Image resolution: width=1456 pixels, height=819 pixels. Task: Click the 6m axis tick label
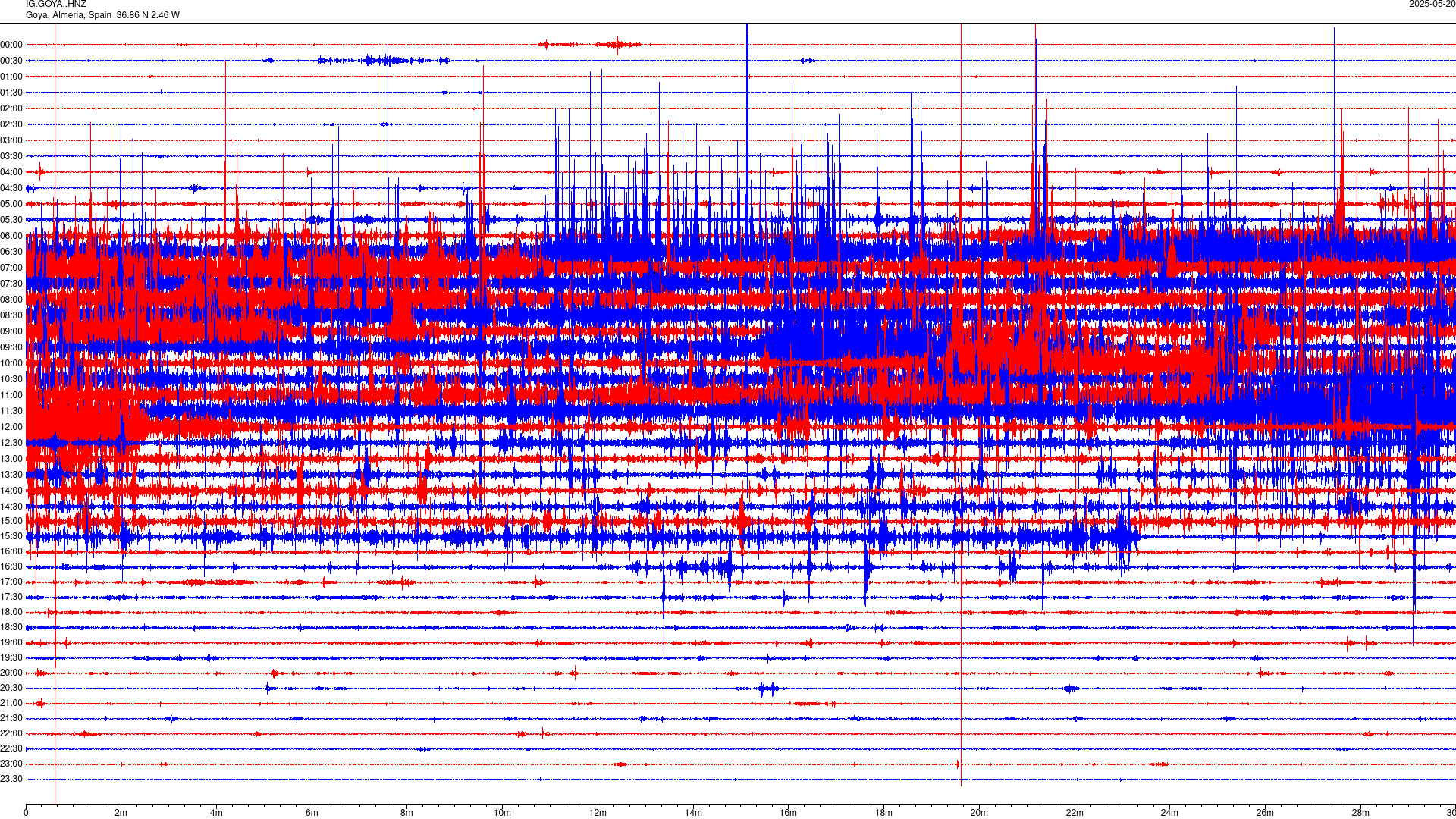tap(312, 813)
